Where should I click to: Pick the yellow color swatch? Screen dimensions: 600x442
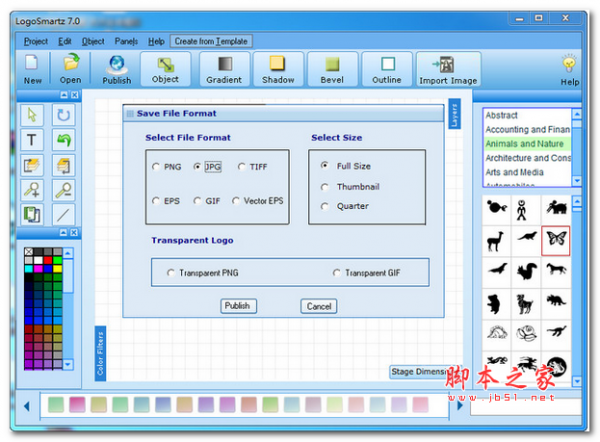click(x=57, y=269)
